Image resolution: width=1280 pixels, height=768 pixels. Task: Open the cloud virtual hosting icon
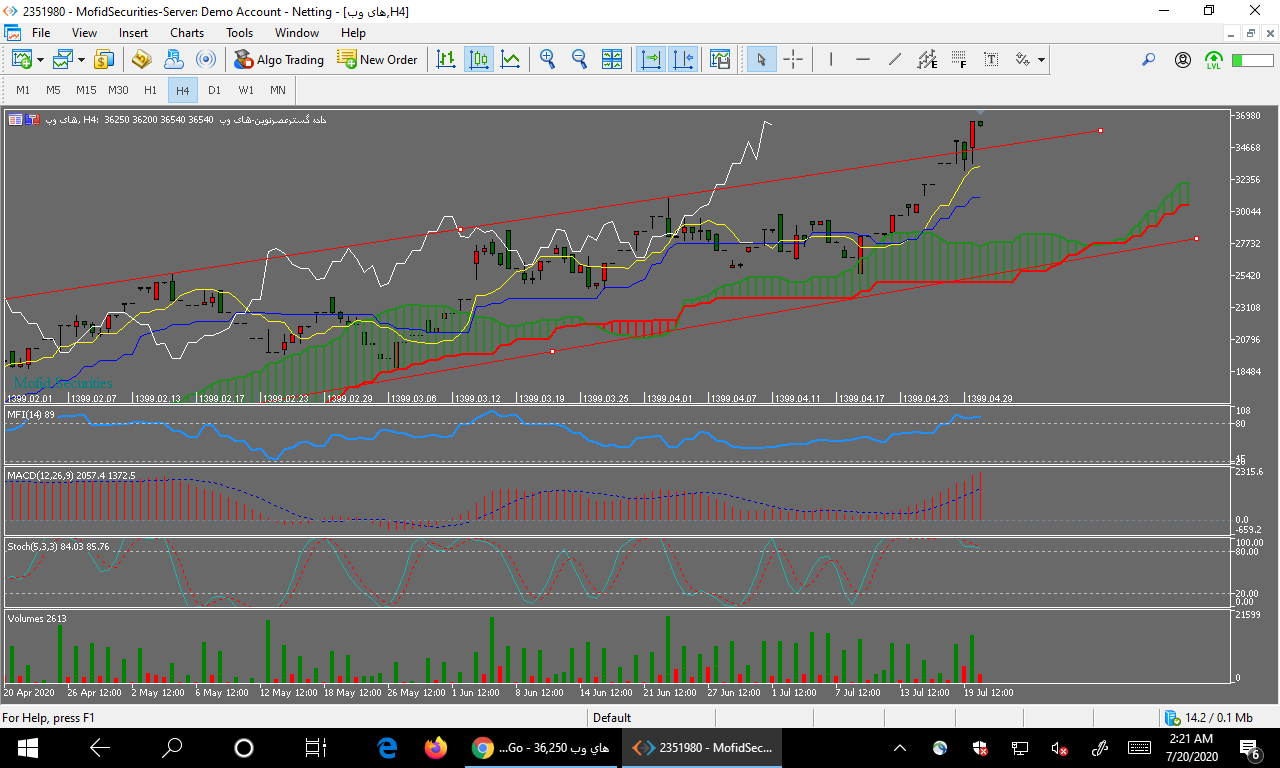[174, 59]
